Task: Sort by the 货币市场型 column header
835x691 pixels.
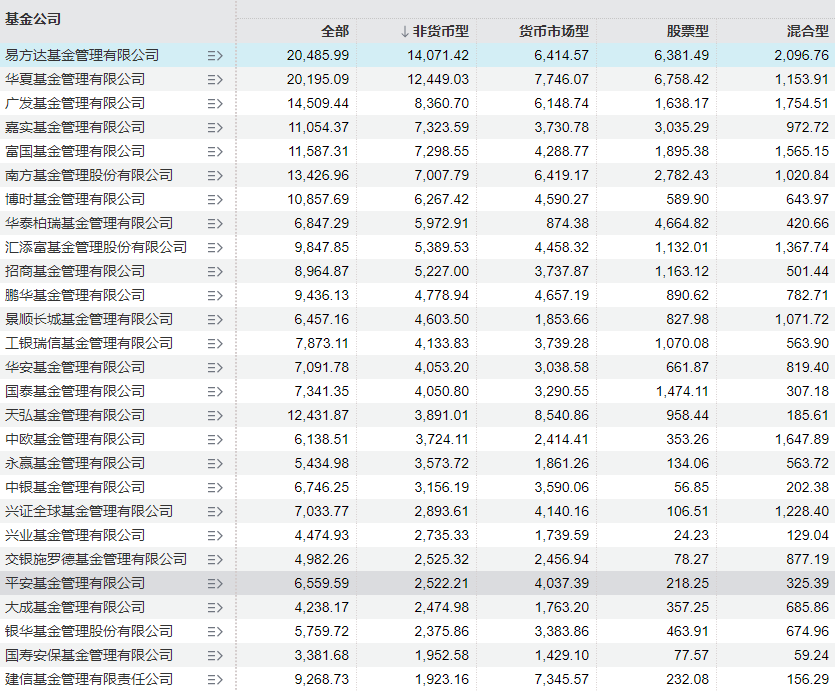Action: [554, 31]
